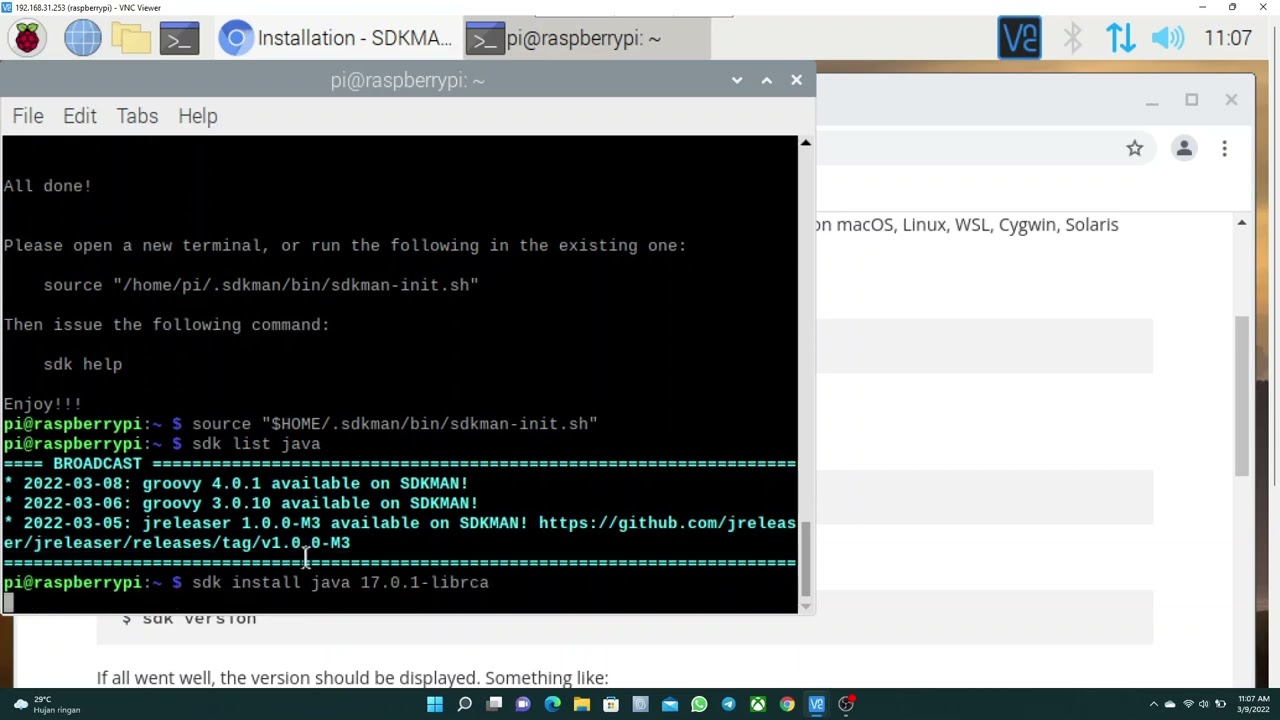The image size is (1280, 720).
Task: Open Microsoft Store from the taskbar
Action: coord(611,704)
